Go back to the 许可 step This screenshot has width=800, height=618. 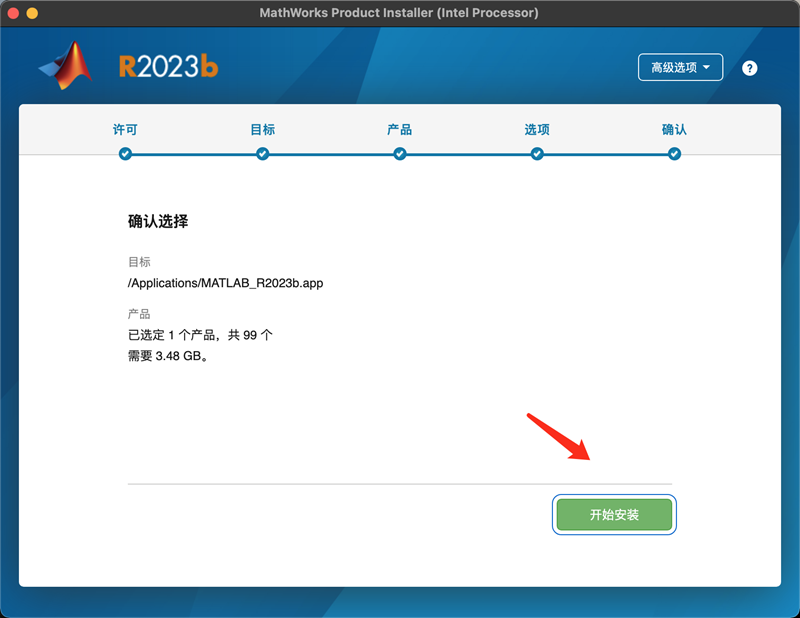pos(125,130)
